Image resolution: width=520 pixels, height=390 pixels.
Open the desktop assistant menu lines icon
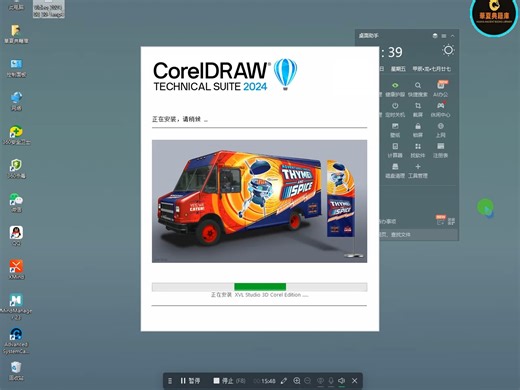[444, 36]
